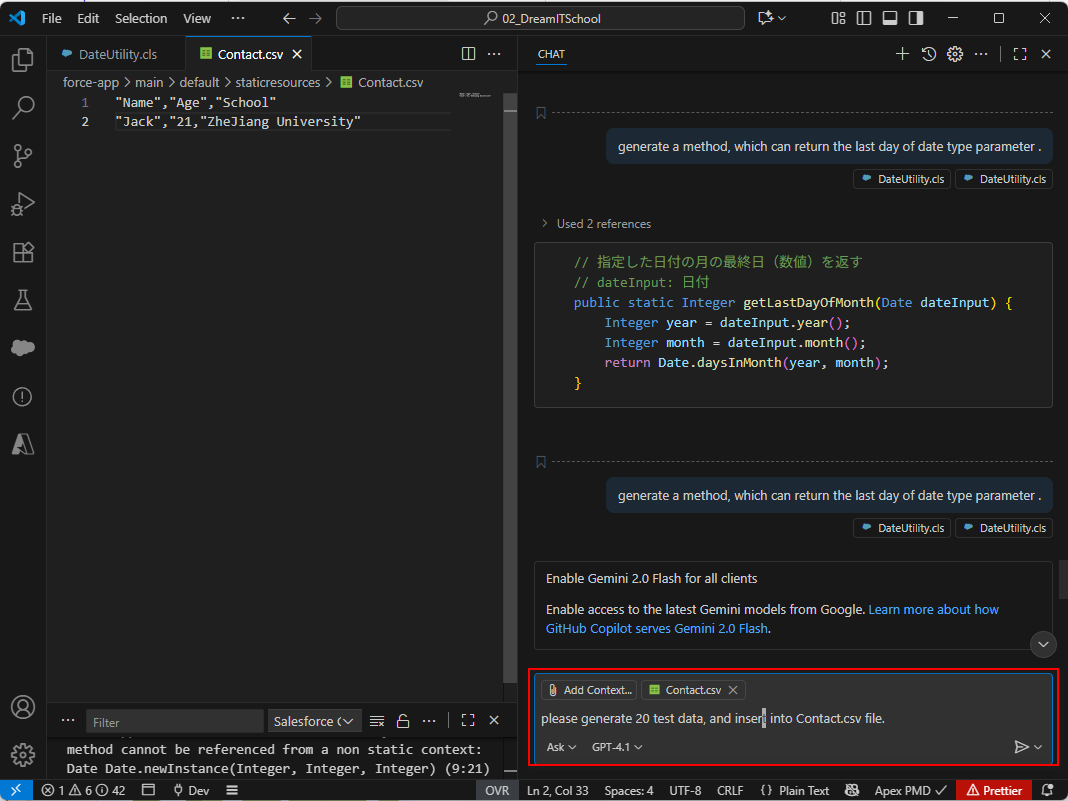Toggle output scroll lock
Viewport: 1068px width, 801px height.
click(x=403, y=721)
